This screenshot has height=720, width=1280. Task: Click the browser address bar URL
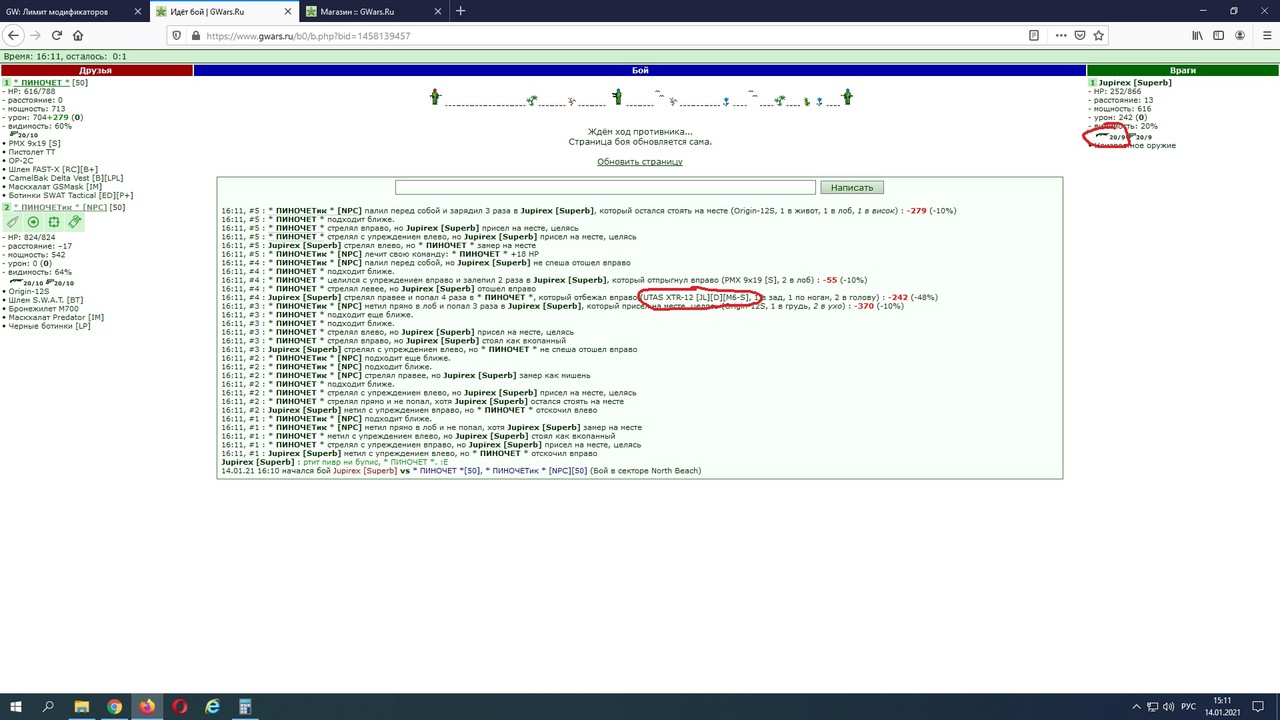coord(308,36)
